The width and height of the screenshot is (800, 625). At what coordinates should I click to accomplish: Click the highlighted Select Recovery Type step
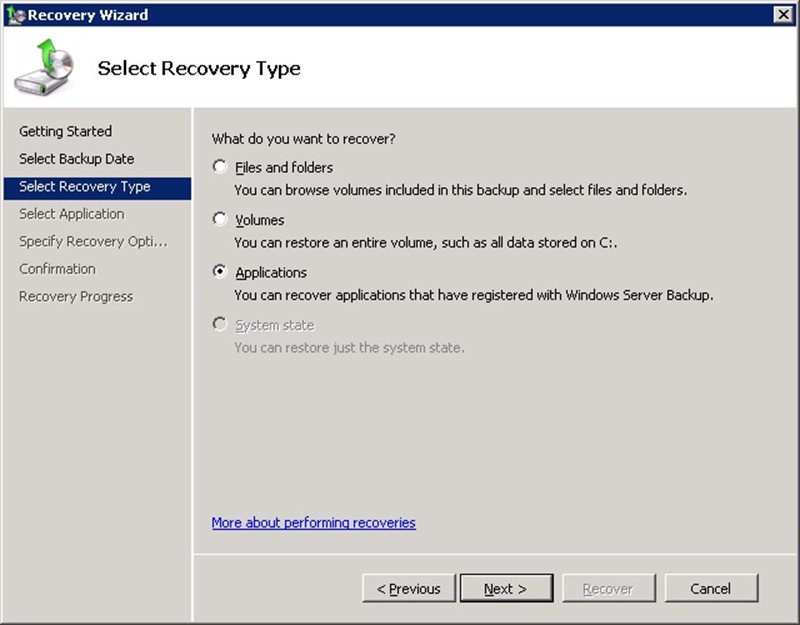(85, 187)
